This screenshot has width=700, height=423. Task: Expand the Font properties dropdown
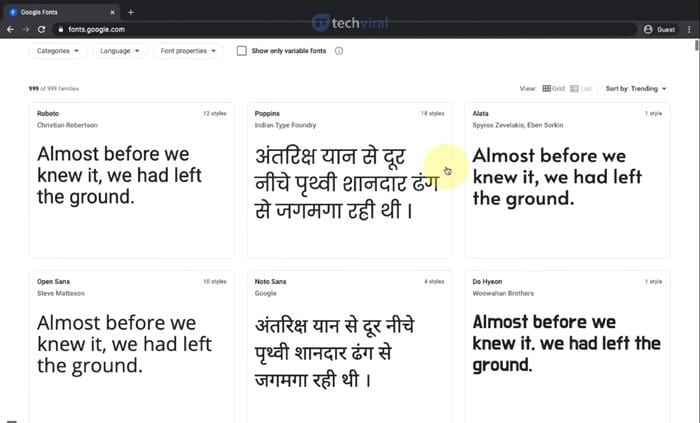pyautogui.click(x=188, y=51)
